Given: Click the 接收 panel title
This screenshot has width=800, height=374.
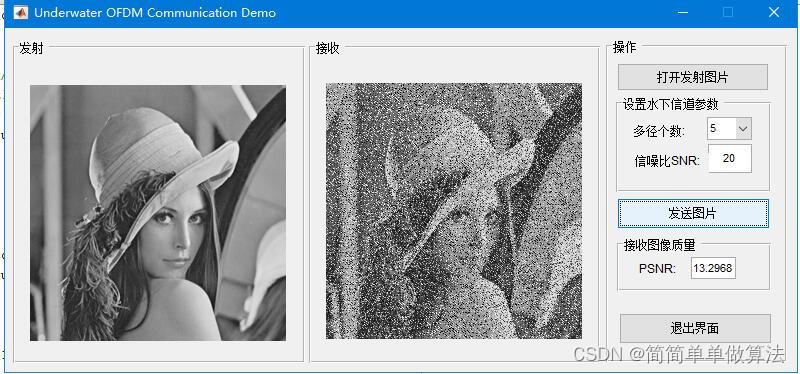Looking at the screenshot, I should 328,48.
